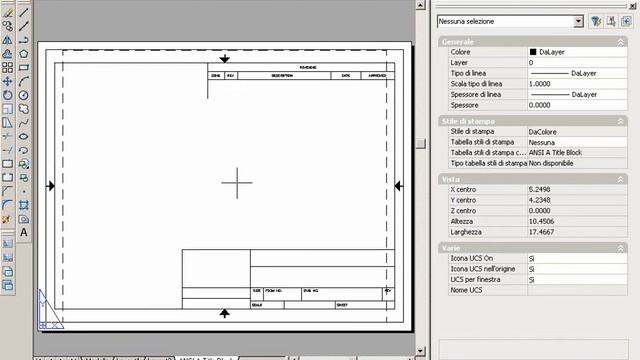Click the Colore black DaLayer swatch
Screen dimensions: 640x360
[x=533, y=52]
